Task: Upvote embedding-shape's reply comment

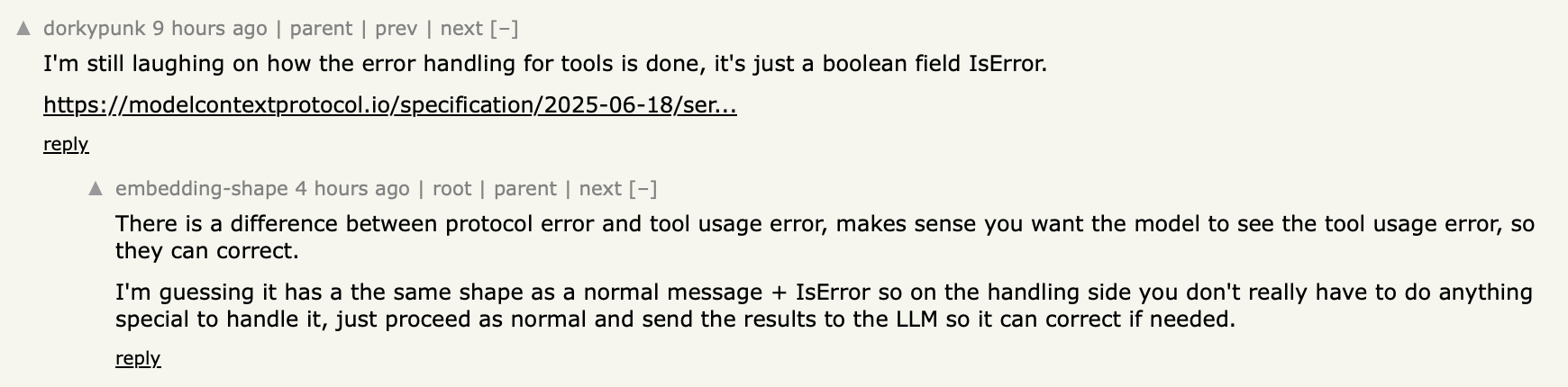Action: [96, 189]
